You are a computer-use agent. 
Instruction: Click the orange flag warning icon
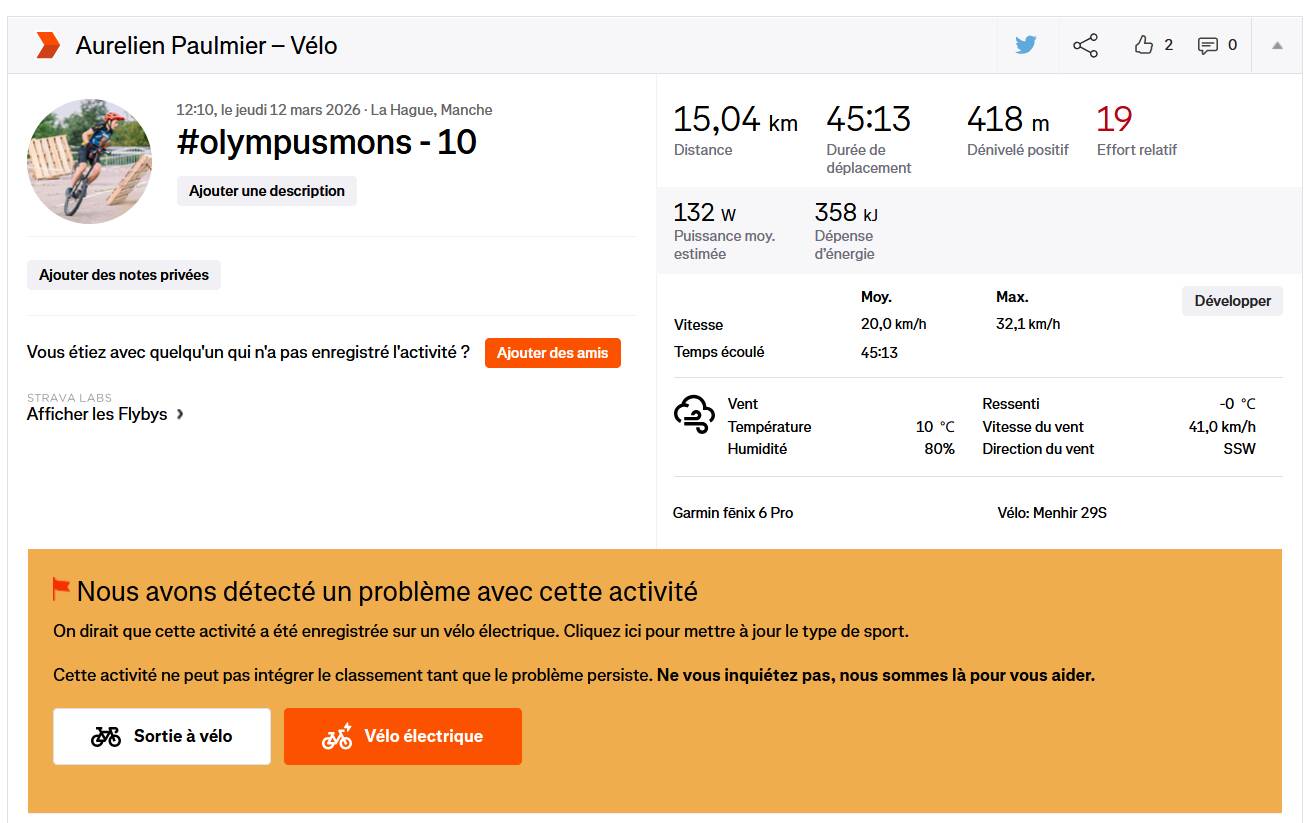click(61, 589)
